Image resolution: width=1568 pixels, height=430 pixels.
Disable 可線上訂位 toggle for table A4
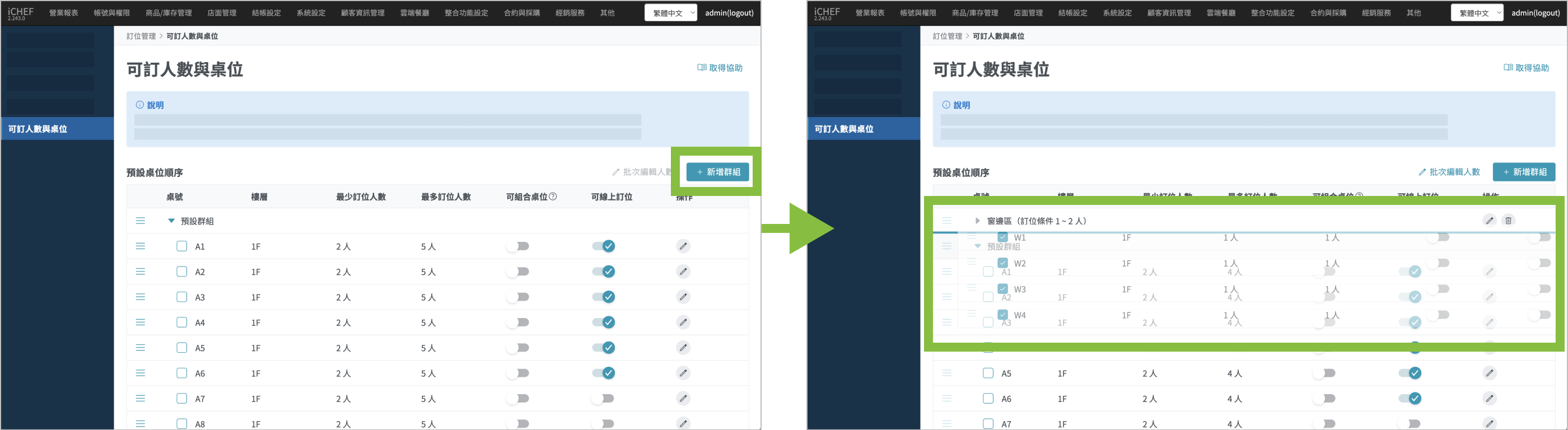(x=604, y=322)
